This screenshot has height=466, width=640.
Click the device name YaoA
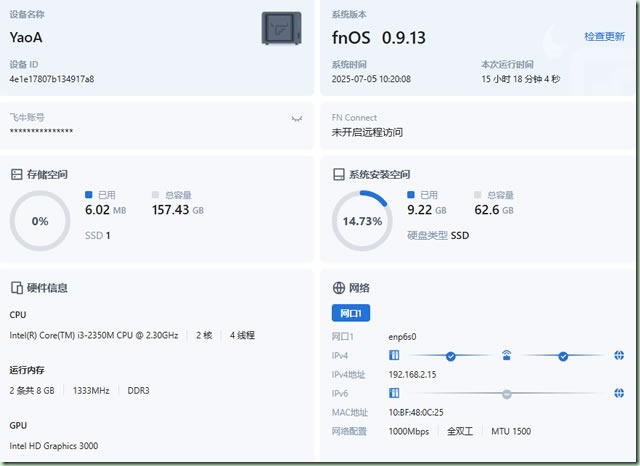(26, 38)
